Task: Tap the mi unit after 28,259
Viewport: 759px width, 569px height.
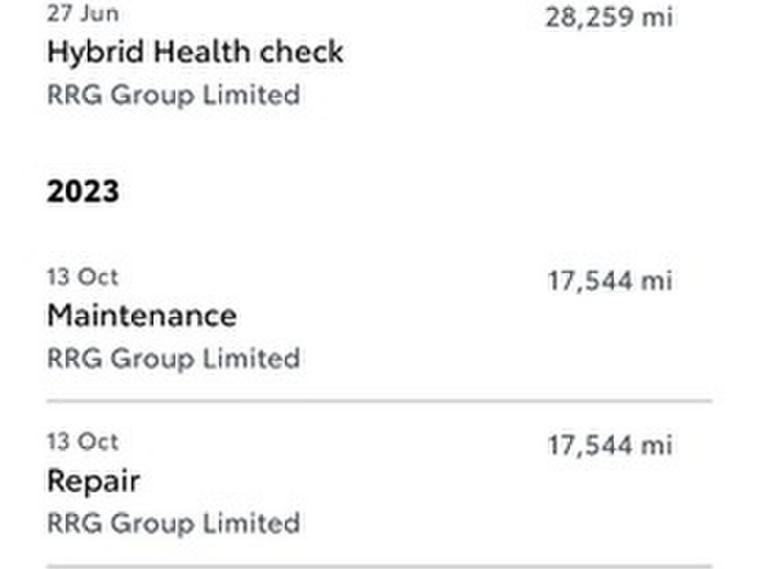Action: point(657,17)
